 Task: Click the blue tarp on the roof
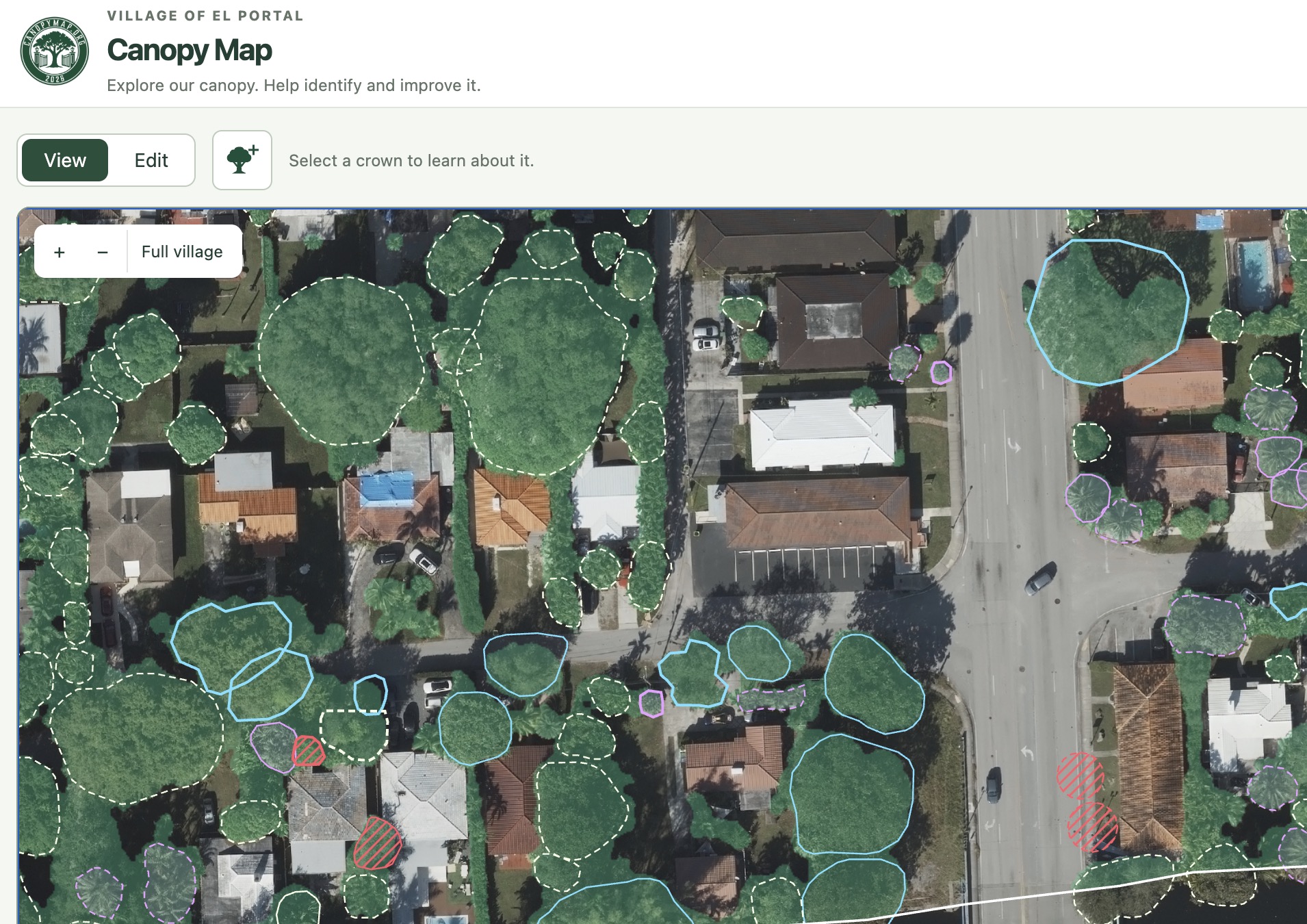coord(387,488)
